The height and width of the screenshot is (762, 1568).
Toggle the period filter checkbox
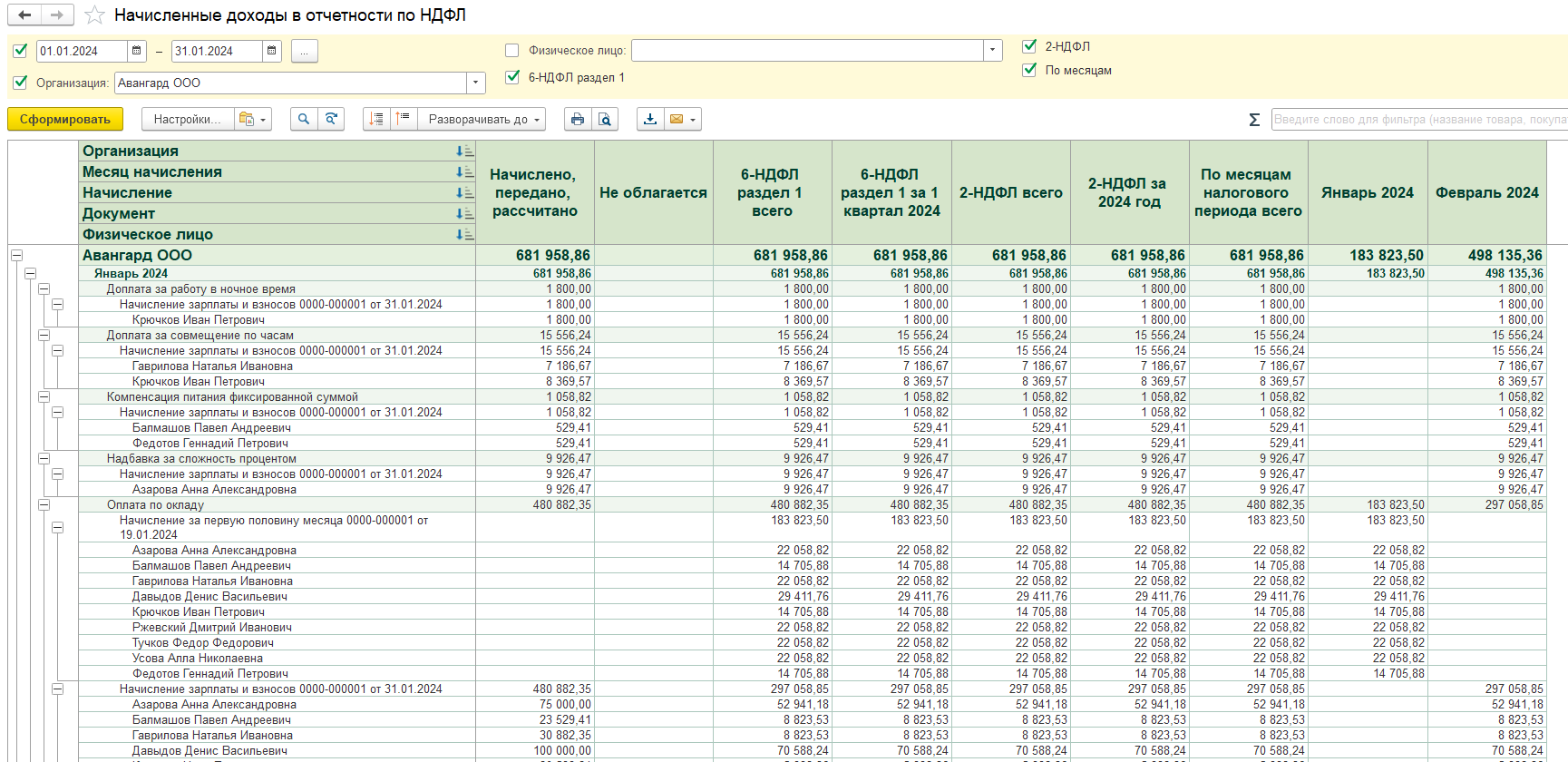(20, 51)
